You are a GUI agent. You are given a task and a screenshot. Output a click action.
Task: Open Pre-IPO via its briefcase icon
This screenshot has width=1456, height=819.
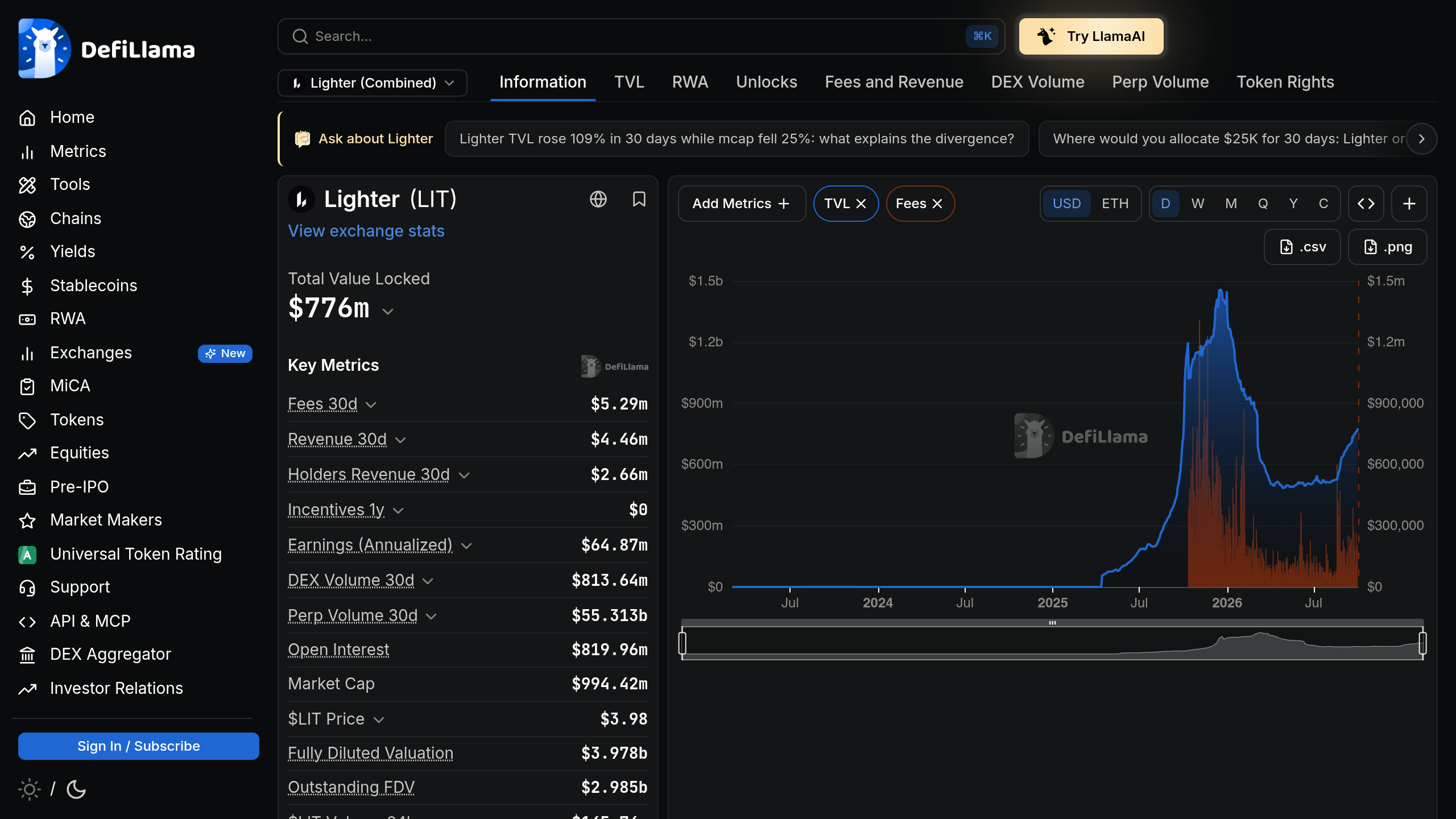(x=27, y=487)
